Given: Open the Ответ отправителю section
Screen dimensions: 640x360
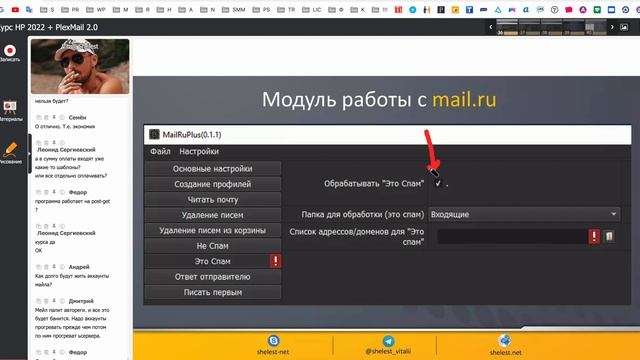Looking at the screenshot, I should coord(213,277).
